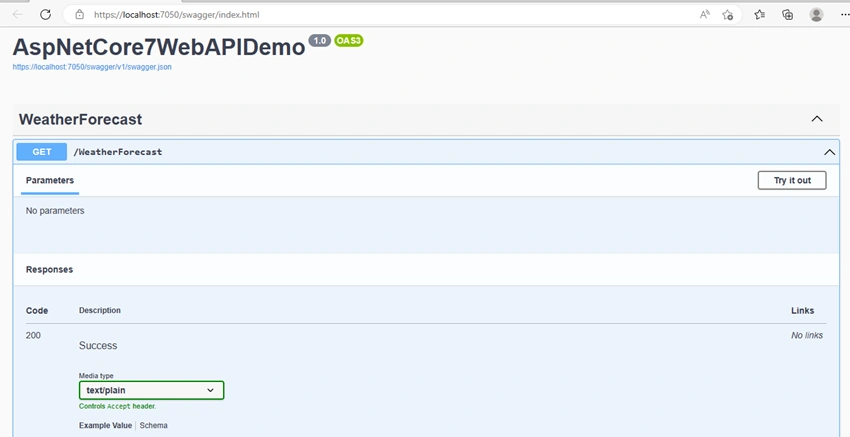The image size is (850, 437).
Task: Click the Success description text
Action: [98, 346]
